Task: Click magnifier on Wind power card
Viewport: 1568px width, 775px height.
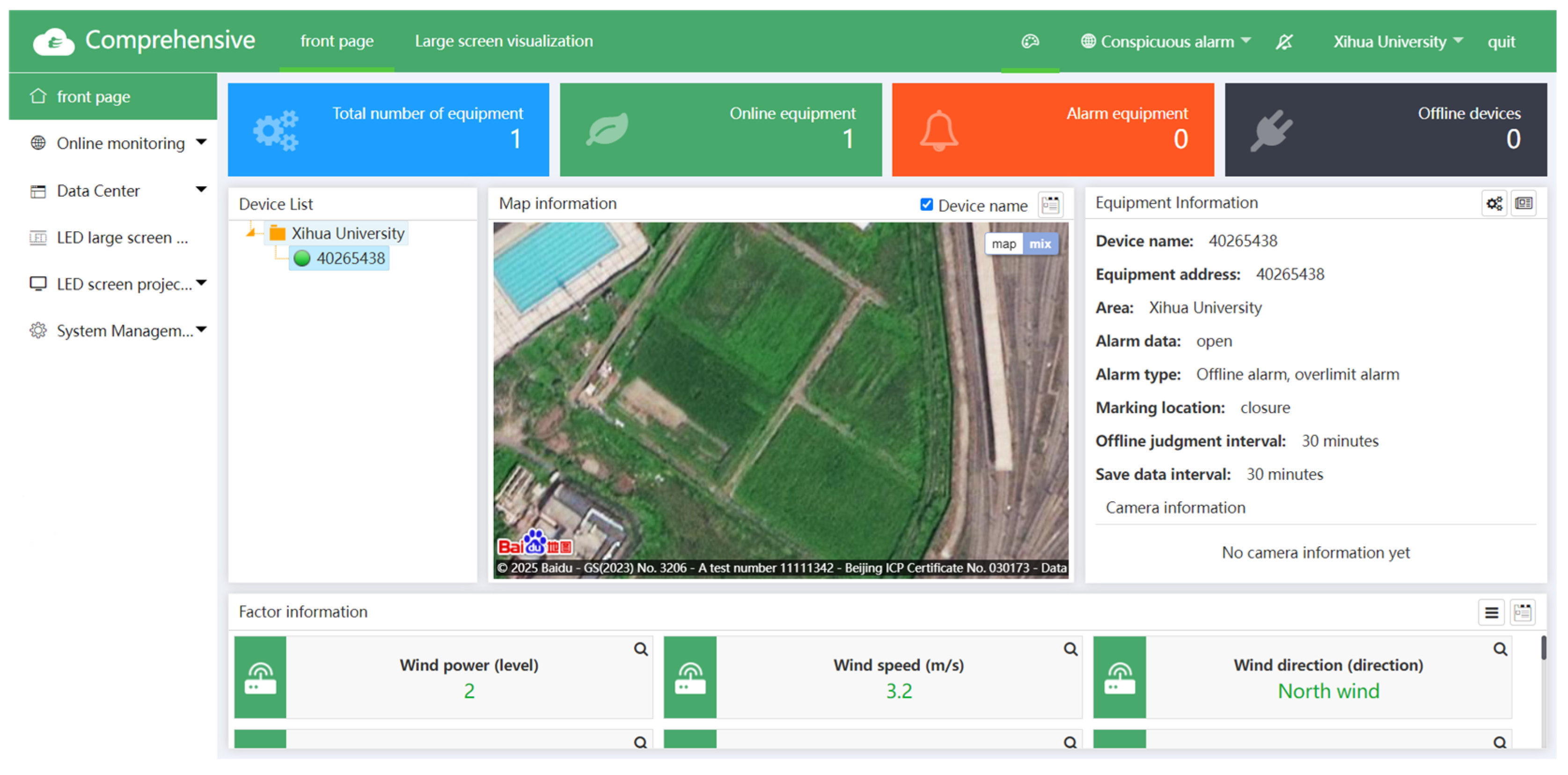Action: 640,649
